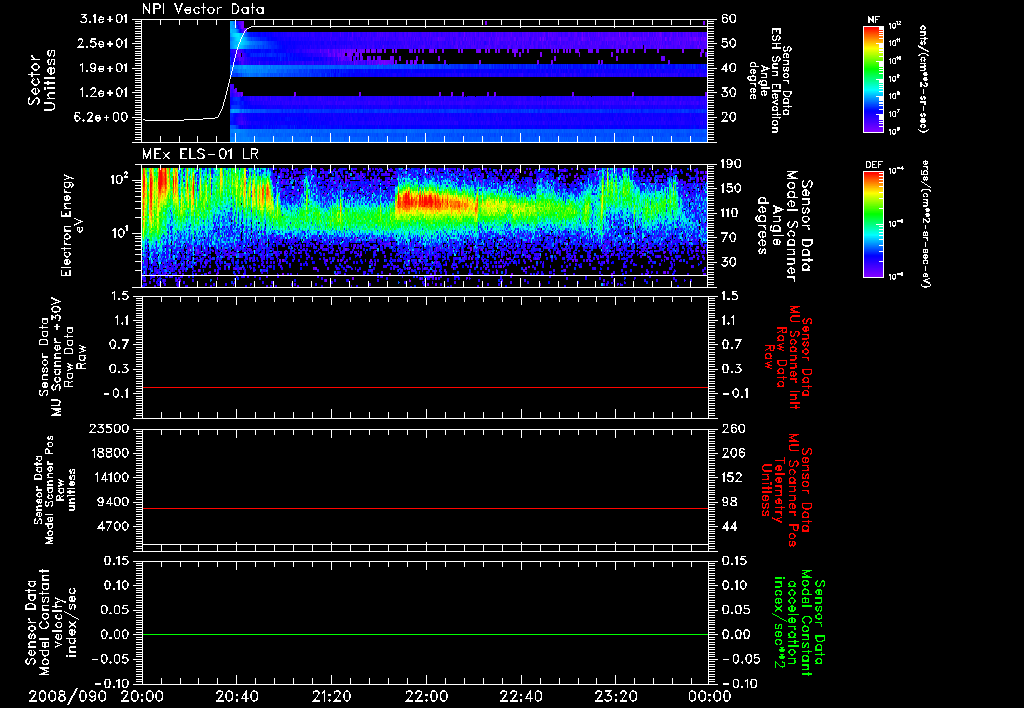This screenshot has height=708, width=1024.
Task: Click the 20:00 time tick label
Action: (142, 697)
